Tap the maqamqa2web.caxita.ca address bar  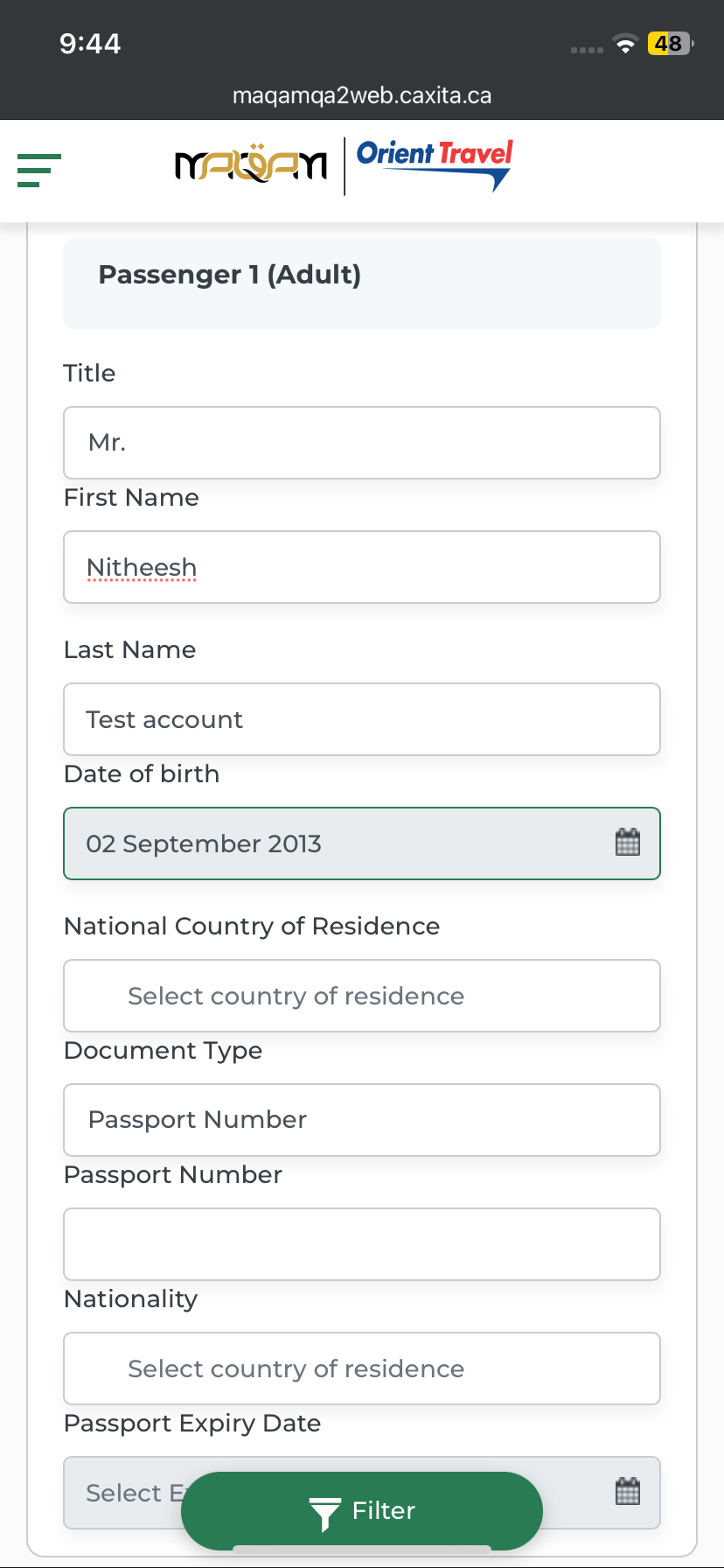362,95
